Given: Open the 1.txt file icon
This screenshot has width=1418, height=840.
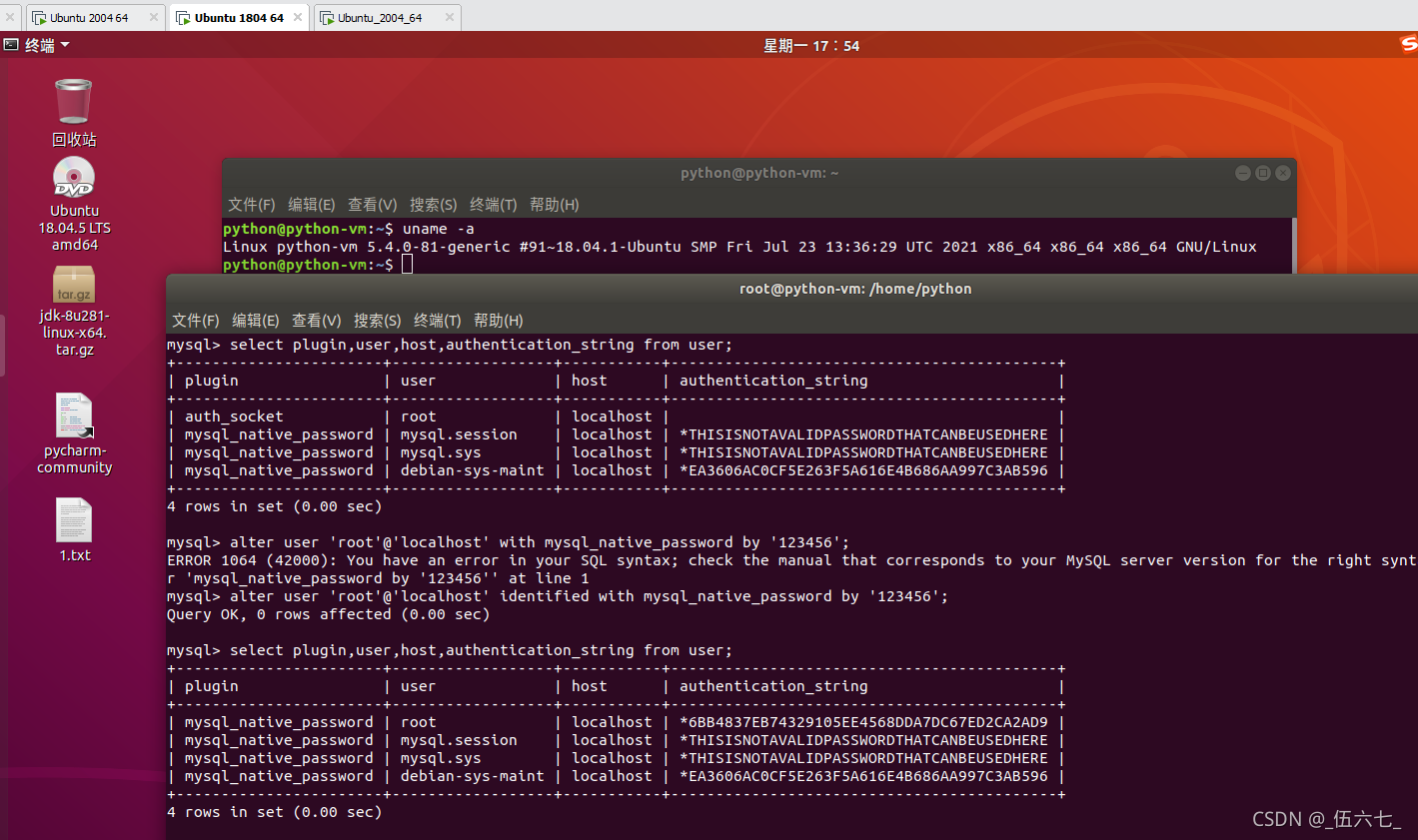Looking at the screenshot, I should pyautogui.click(x=74, y=520).
